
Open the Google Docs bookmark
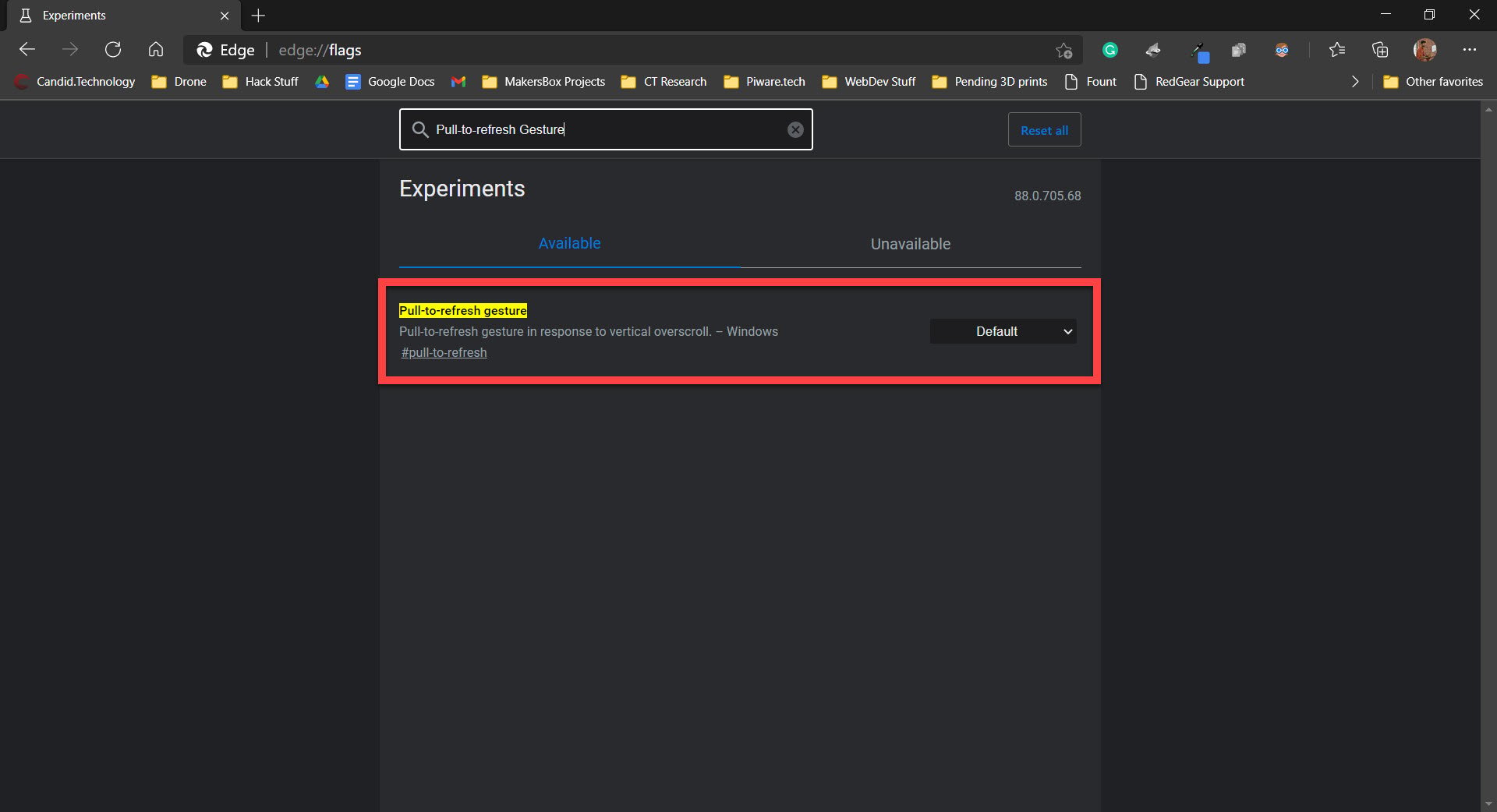[x=390, y=81]
